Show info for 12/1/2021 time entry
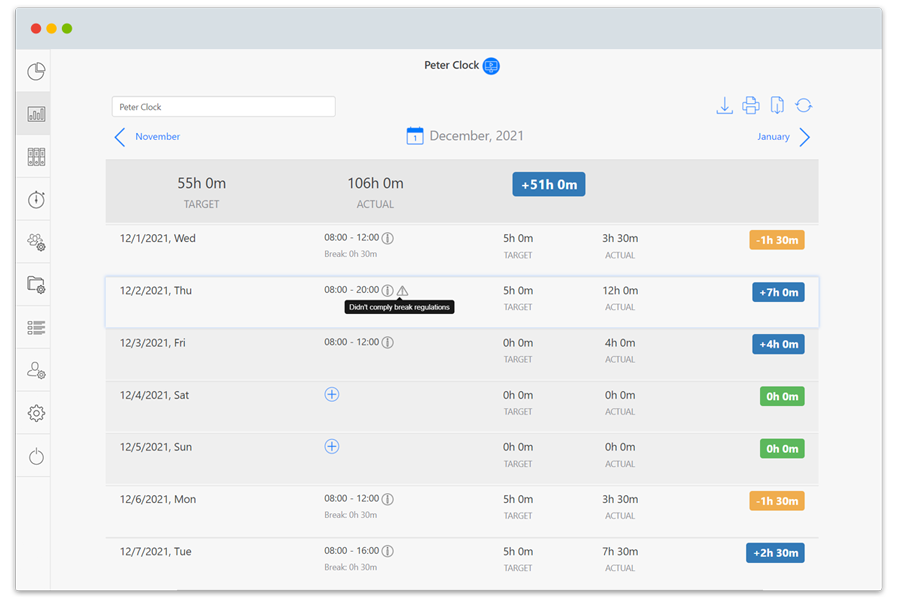 [x=388, y=239]
